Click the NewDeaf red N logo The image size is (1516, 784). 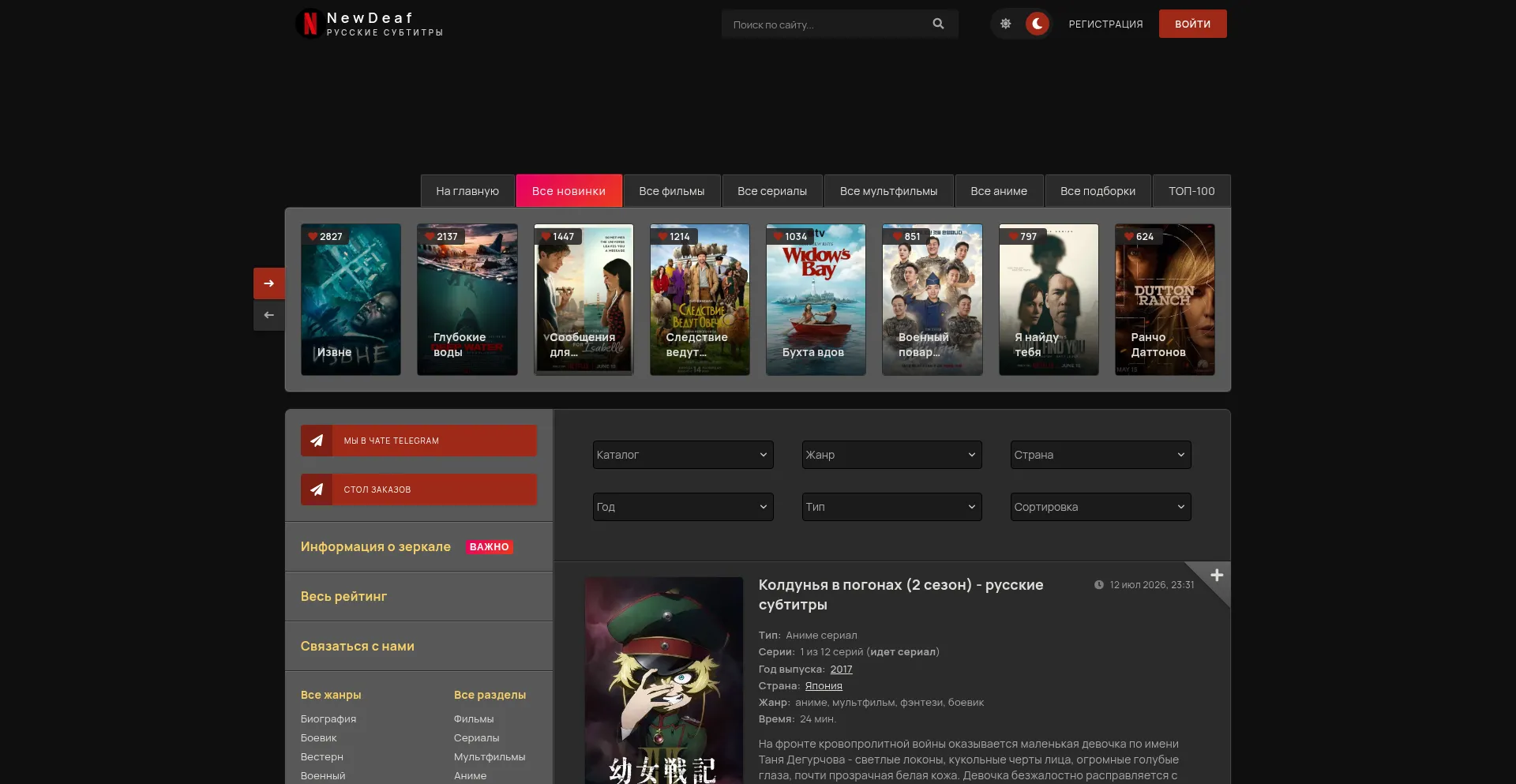(x=310, y=24)
